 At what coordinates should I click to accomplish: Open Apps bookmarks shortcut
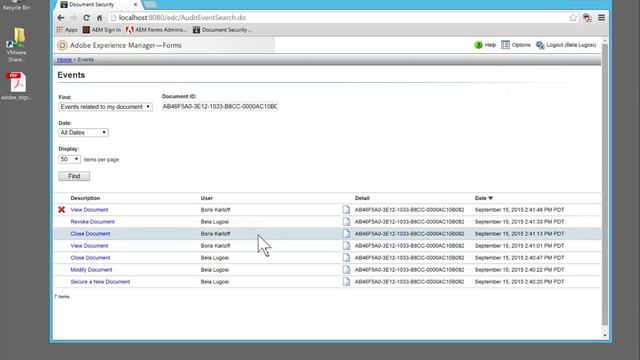67,30
